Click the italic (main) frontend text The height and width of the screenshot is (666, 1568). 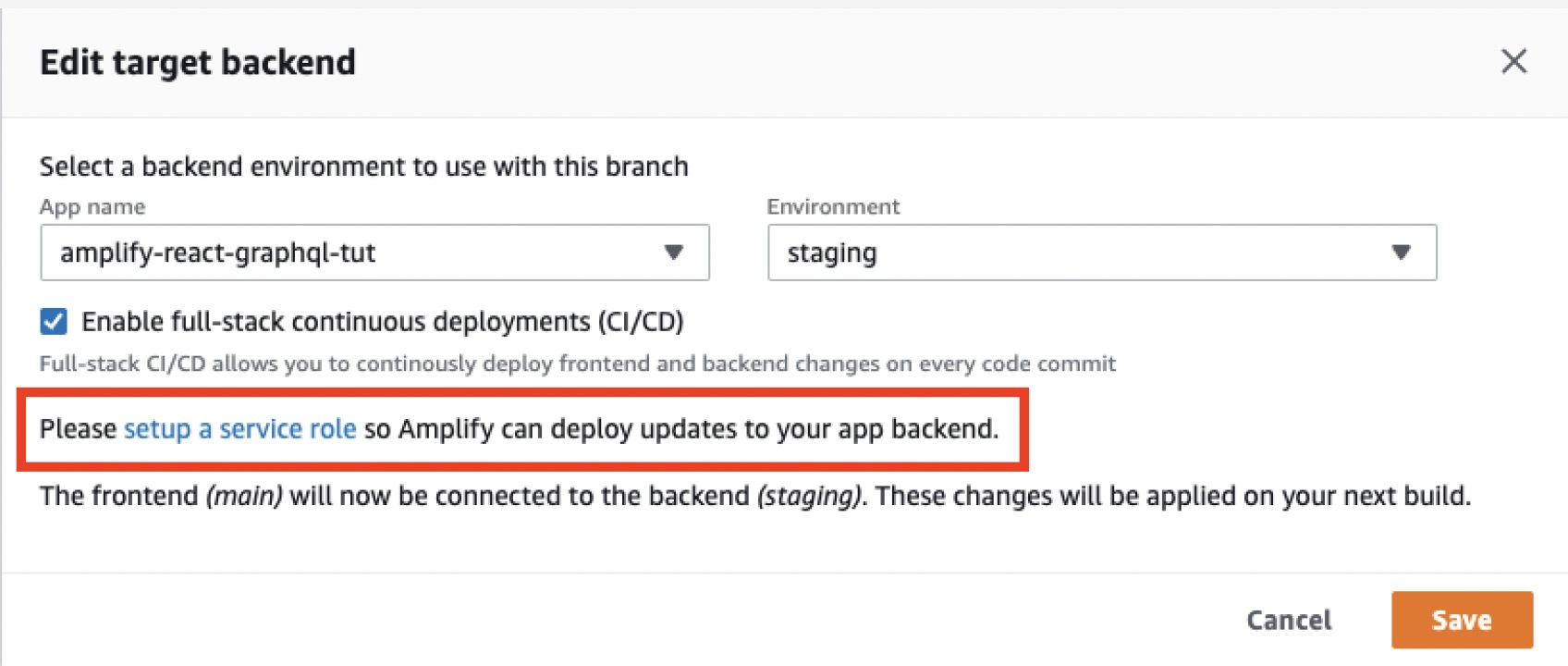pos(244,496)
